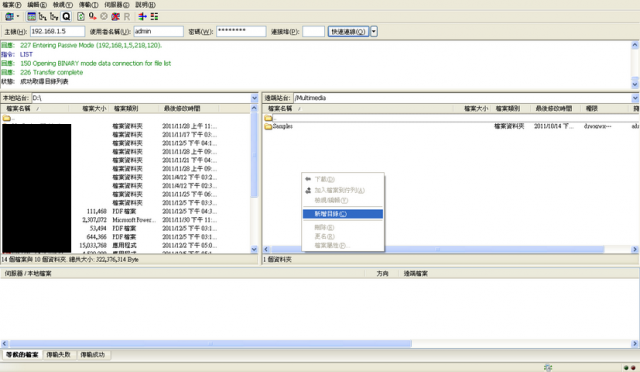This screenshot has height=372, width=640.
Task: Disconnect from the server via toolbar icon
Action: coord(116,17)
